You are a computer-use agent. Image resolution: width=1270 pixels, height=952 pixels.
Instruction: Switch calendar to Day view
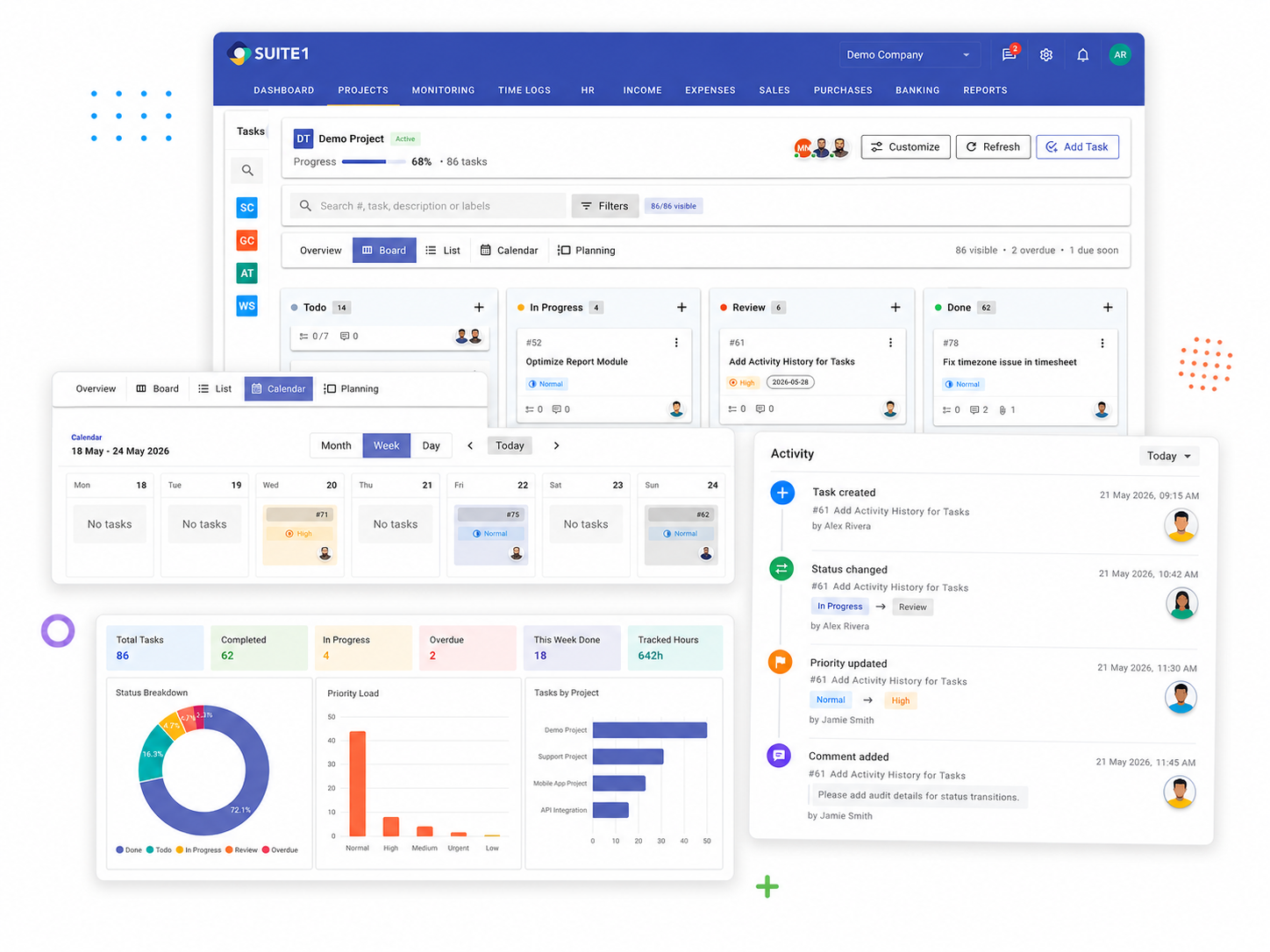[431, 445]
